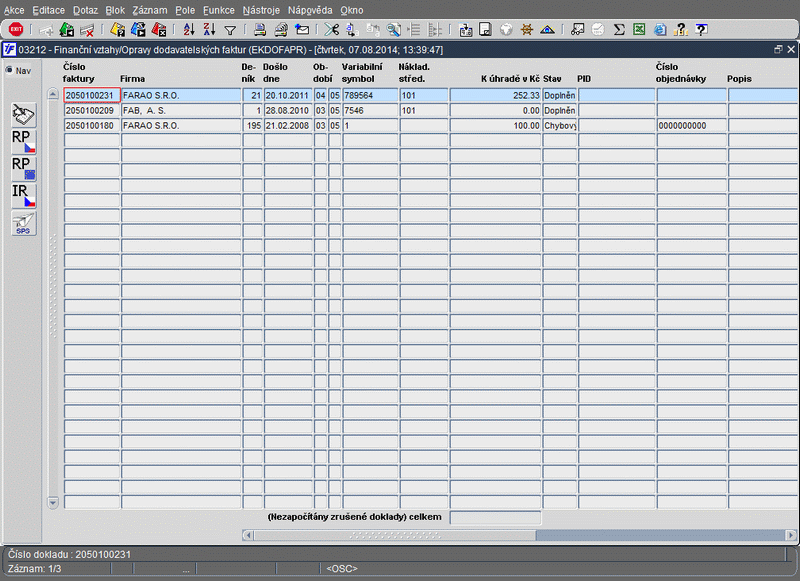Click date cell 21.02.2008
The width and height of the screenshot is (800, 581).
288,125
